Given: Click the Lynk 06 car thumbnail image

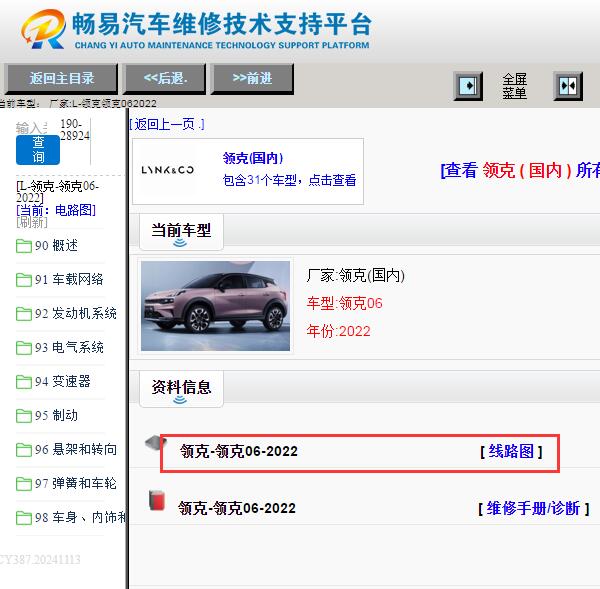Looking at the screenshot, I should (215, 306).
